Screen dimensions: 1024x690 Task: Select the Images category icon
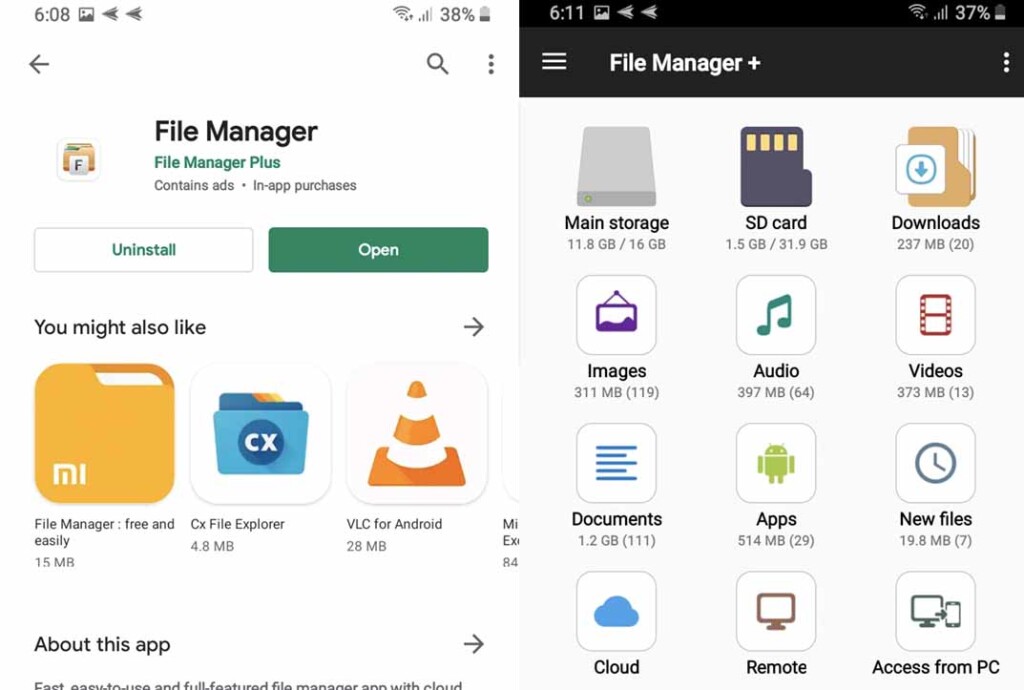point(616,315)
